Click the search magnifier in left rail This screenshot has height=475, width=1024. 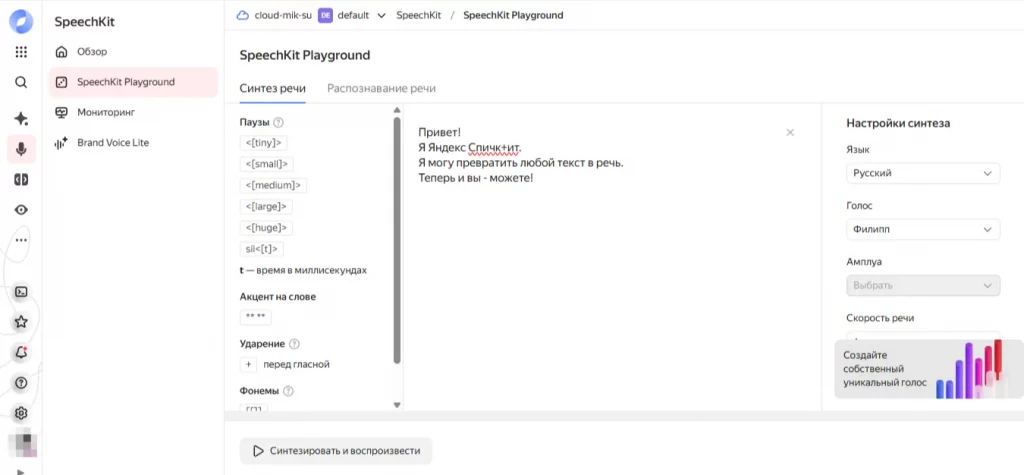pos(21,83)
